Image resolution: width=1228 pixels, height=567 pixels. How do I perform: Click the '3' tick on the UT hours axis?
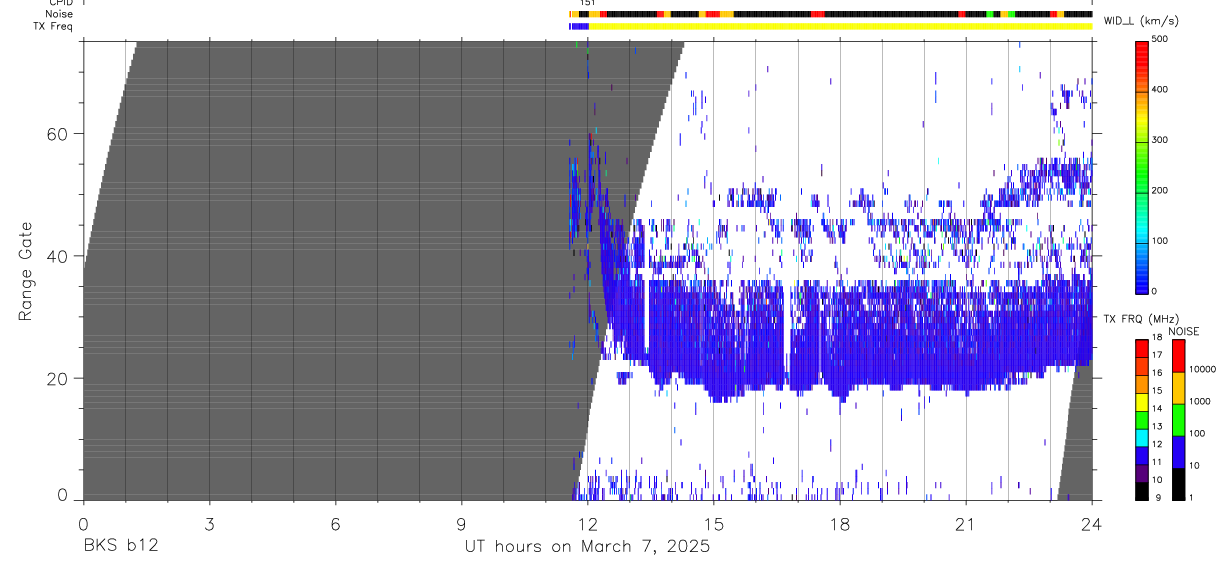[x=209, y=523]
